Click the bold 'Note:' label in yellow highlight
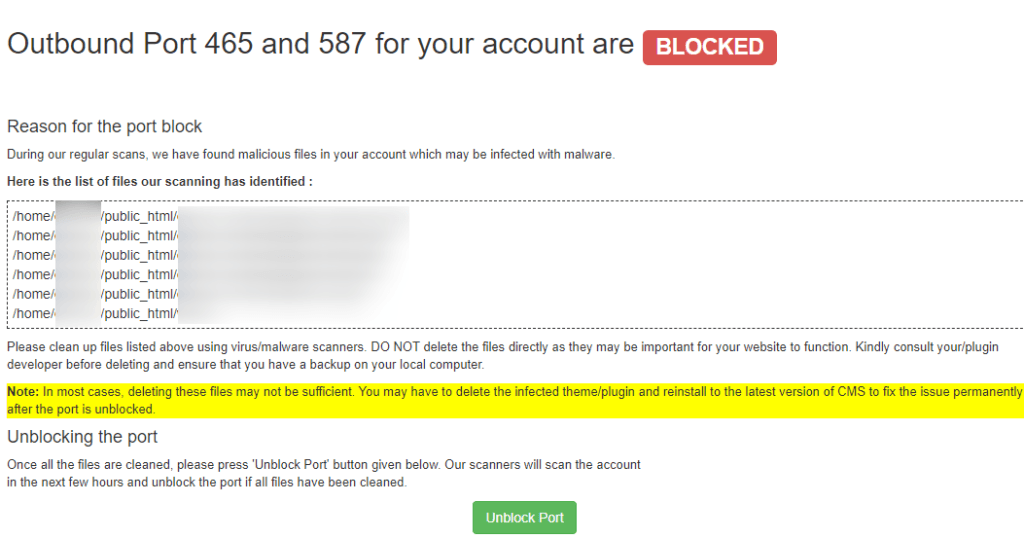Image resolution: width=1024 pixels, height=538 pixels. tap(23, 392)
